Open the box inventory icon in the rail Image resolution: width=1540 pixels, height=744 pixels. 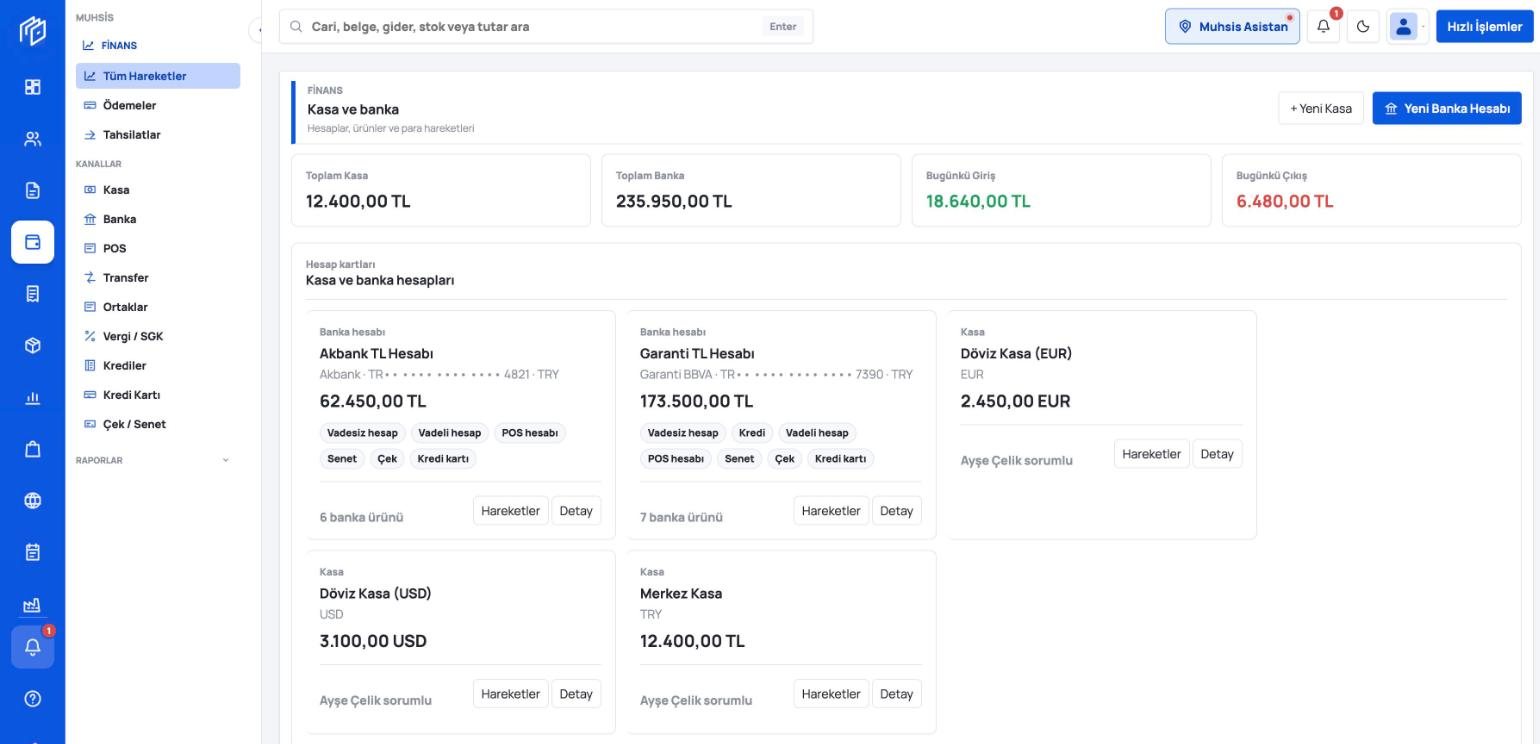[32, 346]
